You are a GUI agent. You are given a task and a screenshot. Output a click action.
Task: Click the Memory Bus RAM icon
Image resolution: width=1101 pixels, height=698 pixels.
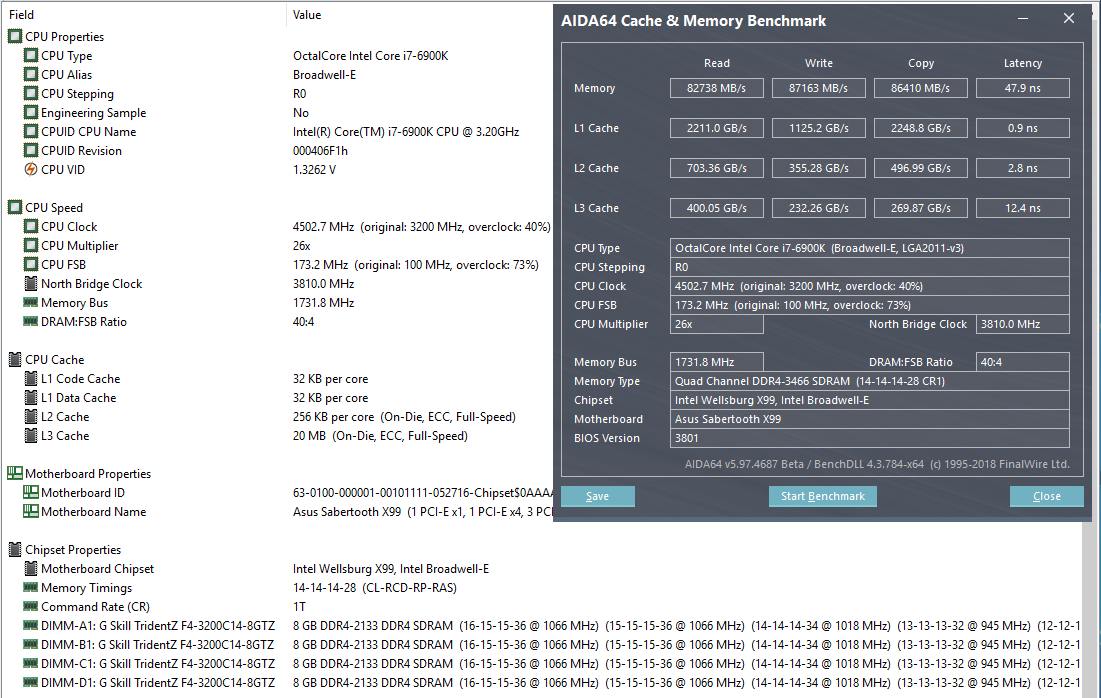[31, 302]
